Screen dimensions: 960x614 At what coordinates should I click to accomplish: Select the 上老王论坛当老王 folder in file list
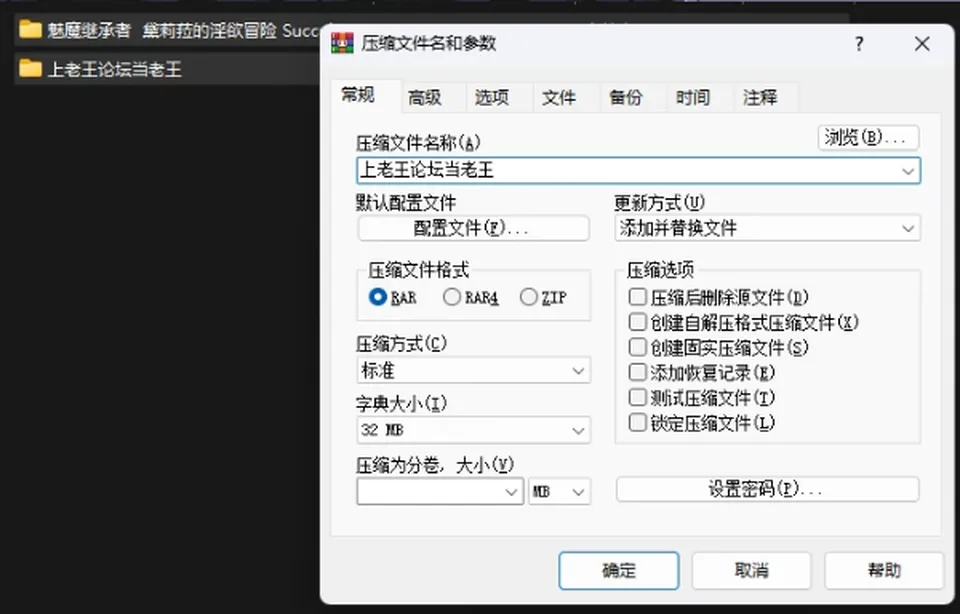(166, 69)
